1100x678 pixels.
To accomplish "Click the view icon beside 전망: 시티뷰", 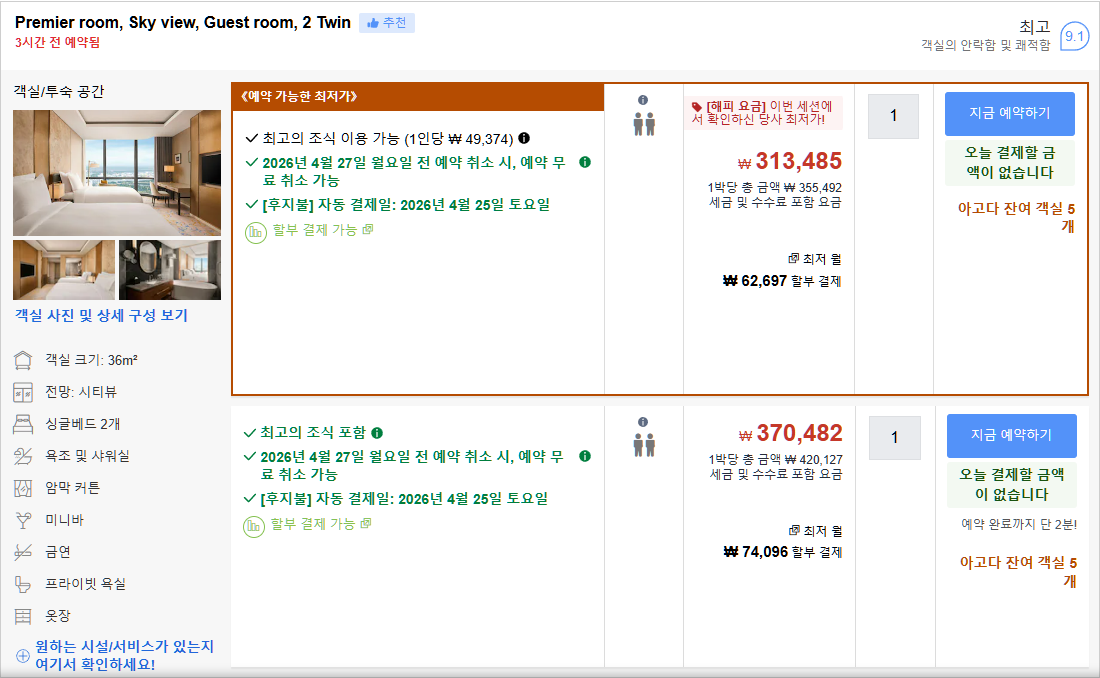I will [23, 392].
